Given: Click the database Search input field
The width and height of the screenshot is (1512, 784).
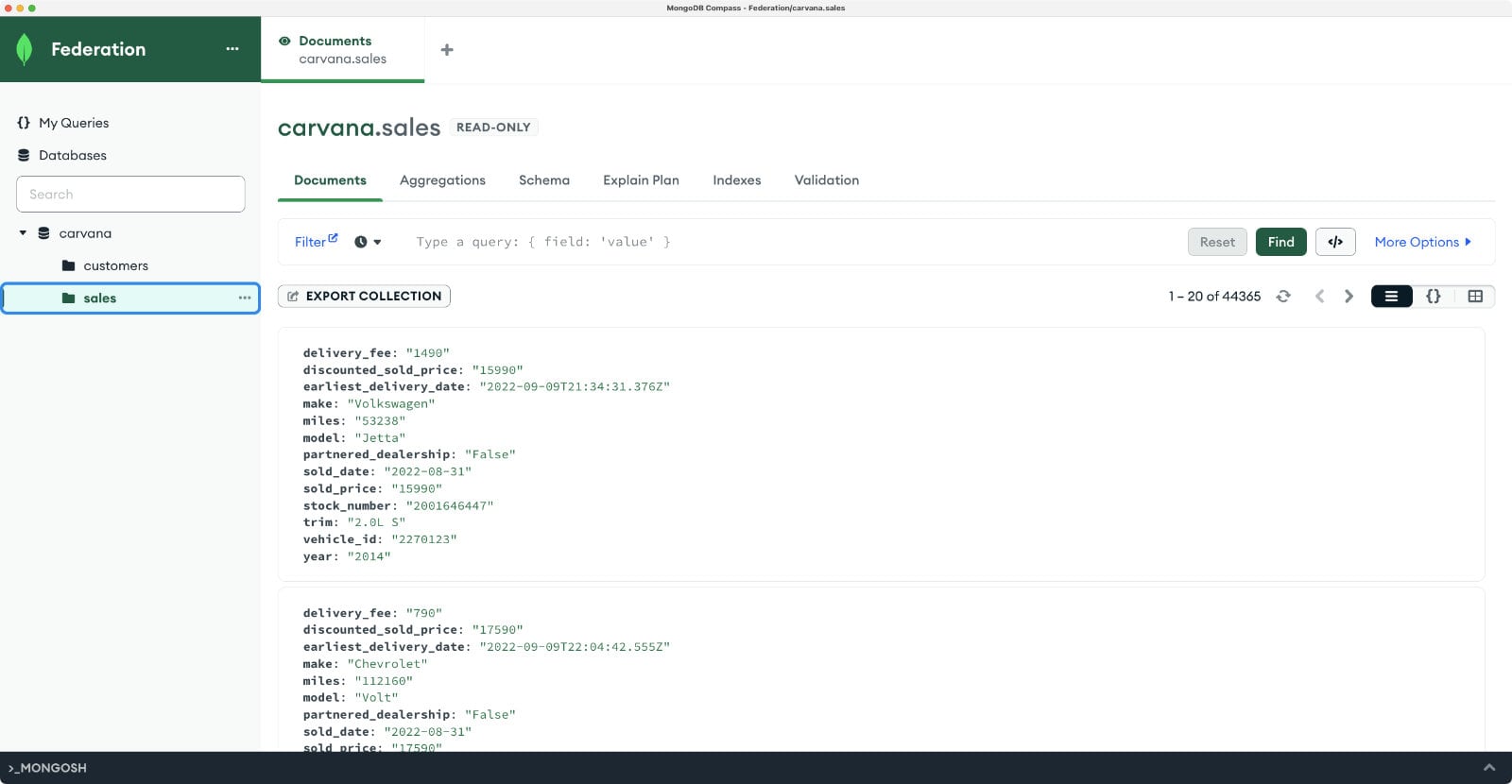Looking at the screenshot, I should coord(130,194).
